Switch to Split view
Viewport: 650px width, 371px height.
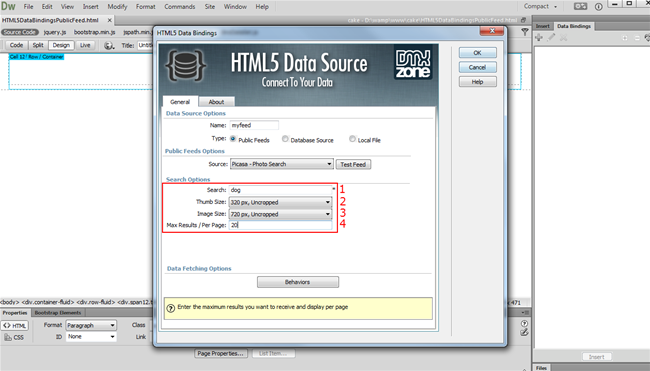tap(38, 45)
